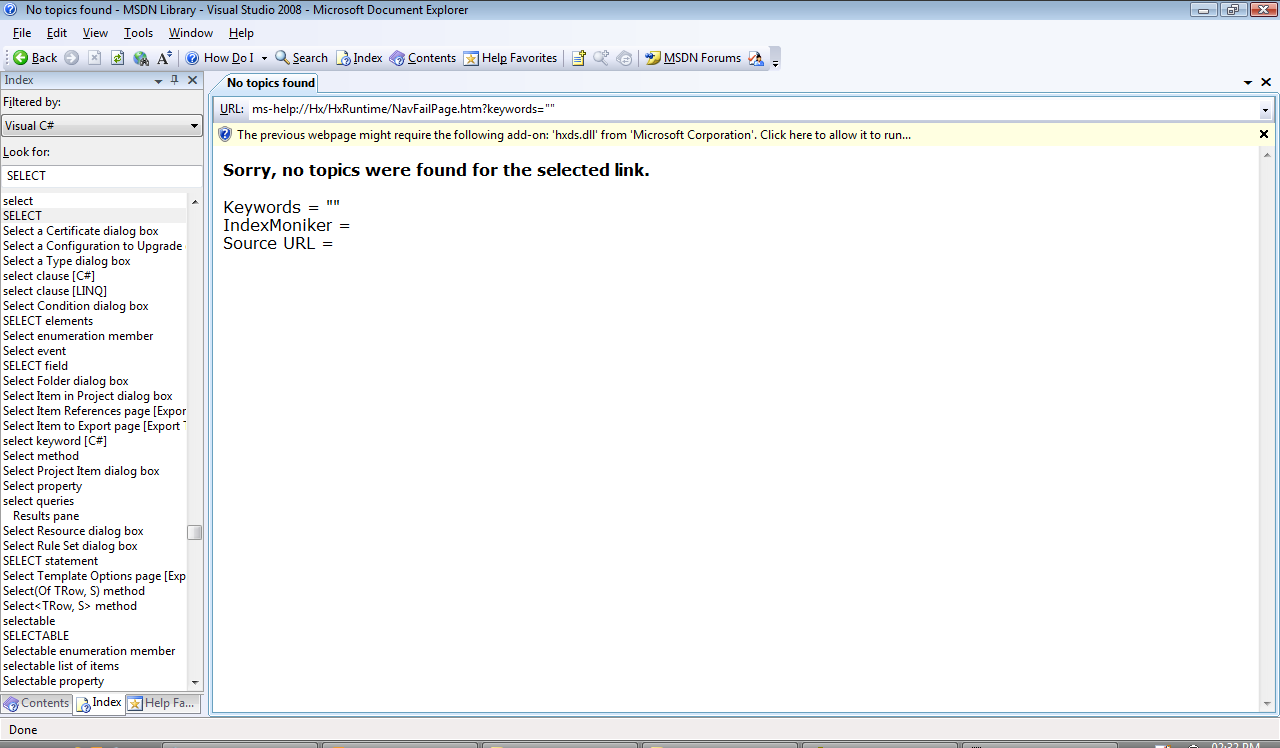This screenshot has height=748, width=1280.
Task: Click the Back navigation button
Action: pyautogui.click(x=35, y=58)
